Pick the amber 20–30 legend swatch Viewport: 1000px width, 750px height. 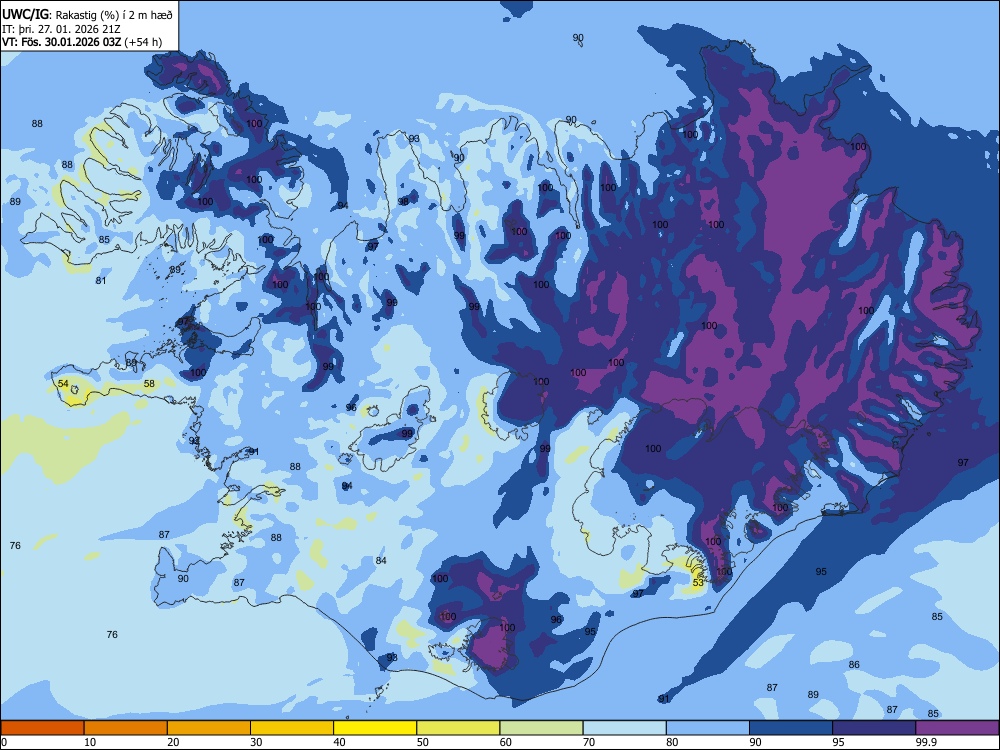tap(209, 728)
